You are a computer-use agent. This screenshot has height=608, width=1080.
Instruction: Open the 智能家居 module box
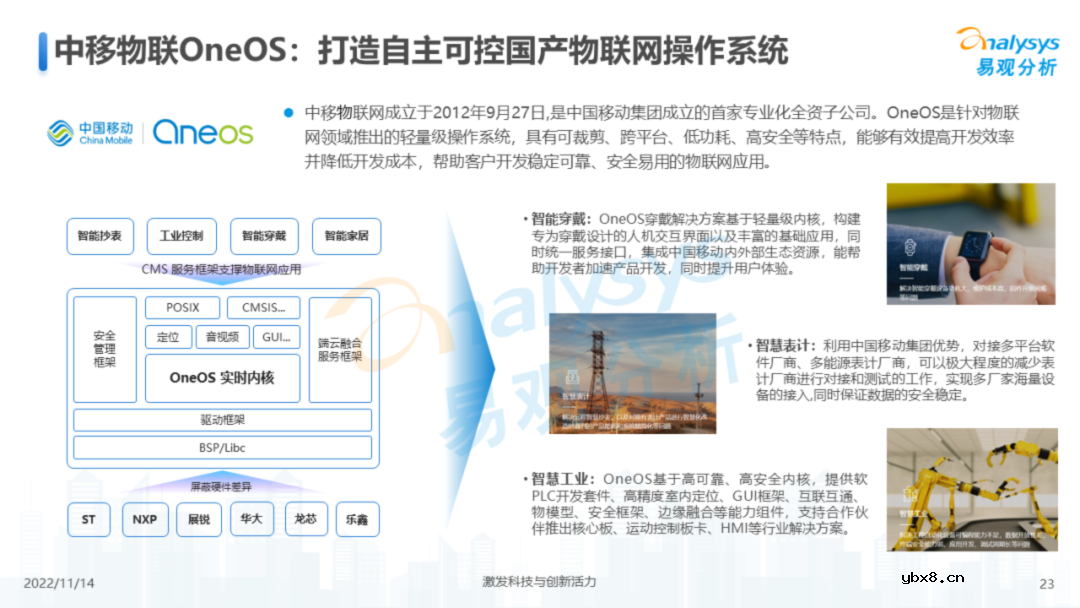click(344, 236)
